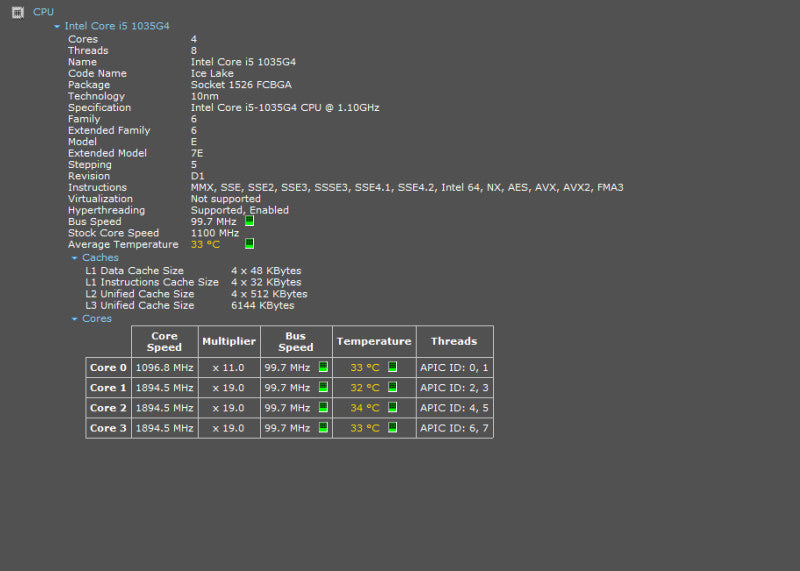Viewport: 800px width, 571px height.
Task: Click the Instructions list starting with MMX
Action: coord(407,187)
